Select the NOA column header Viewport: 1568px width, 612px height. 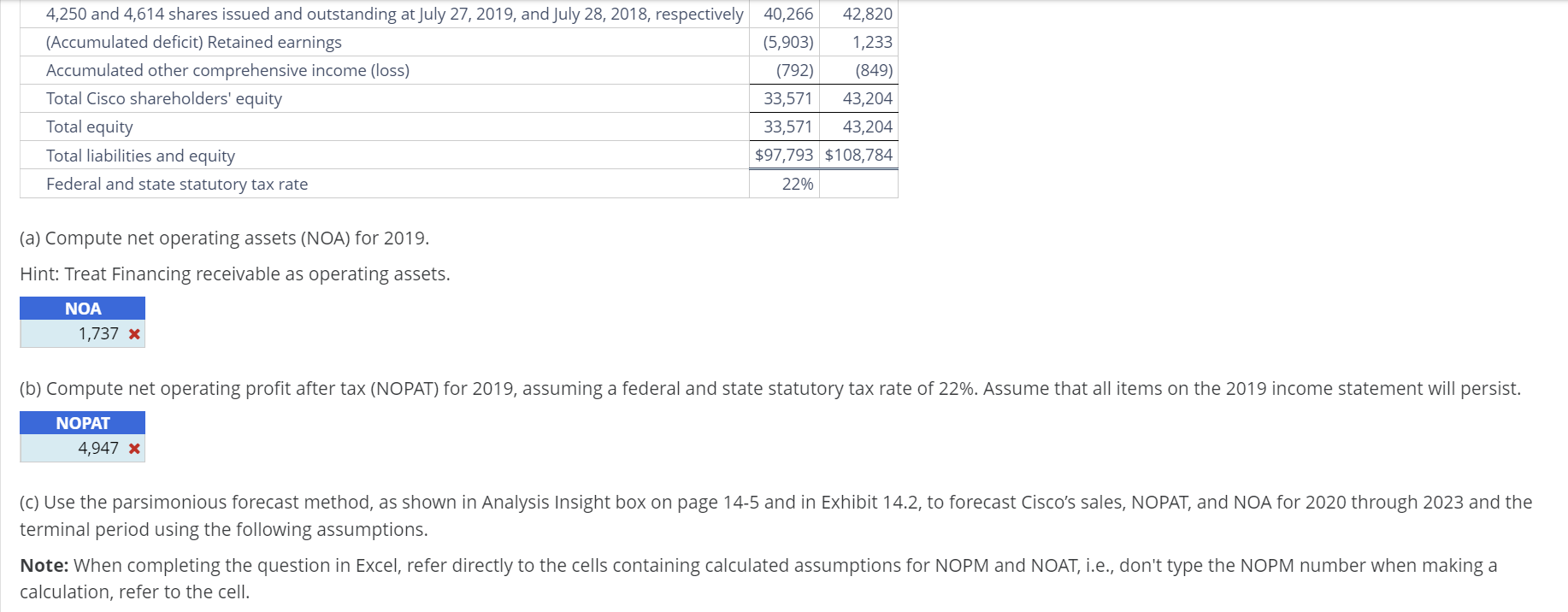(x=82, y=309)
